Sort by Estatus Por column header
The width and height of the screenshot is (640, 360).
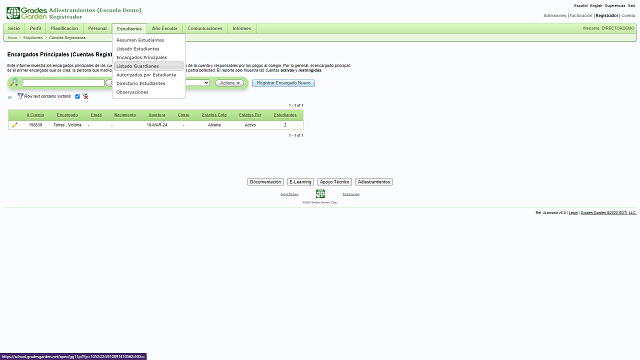(250, 115)
